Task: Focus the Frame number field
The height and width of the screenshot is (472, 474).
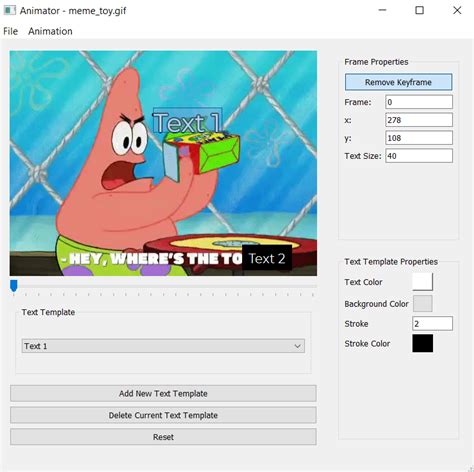Action: (419, 102)
